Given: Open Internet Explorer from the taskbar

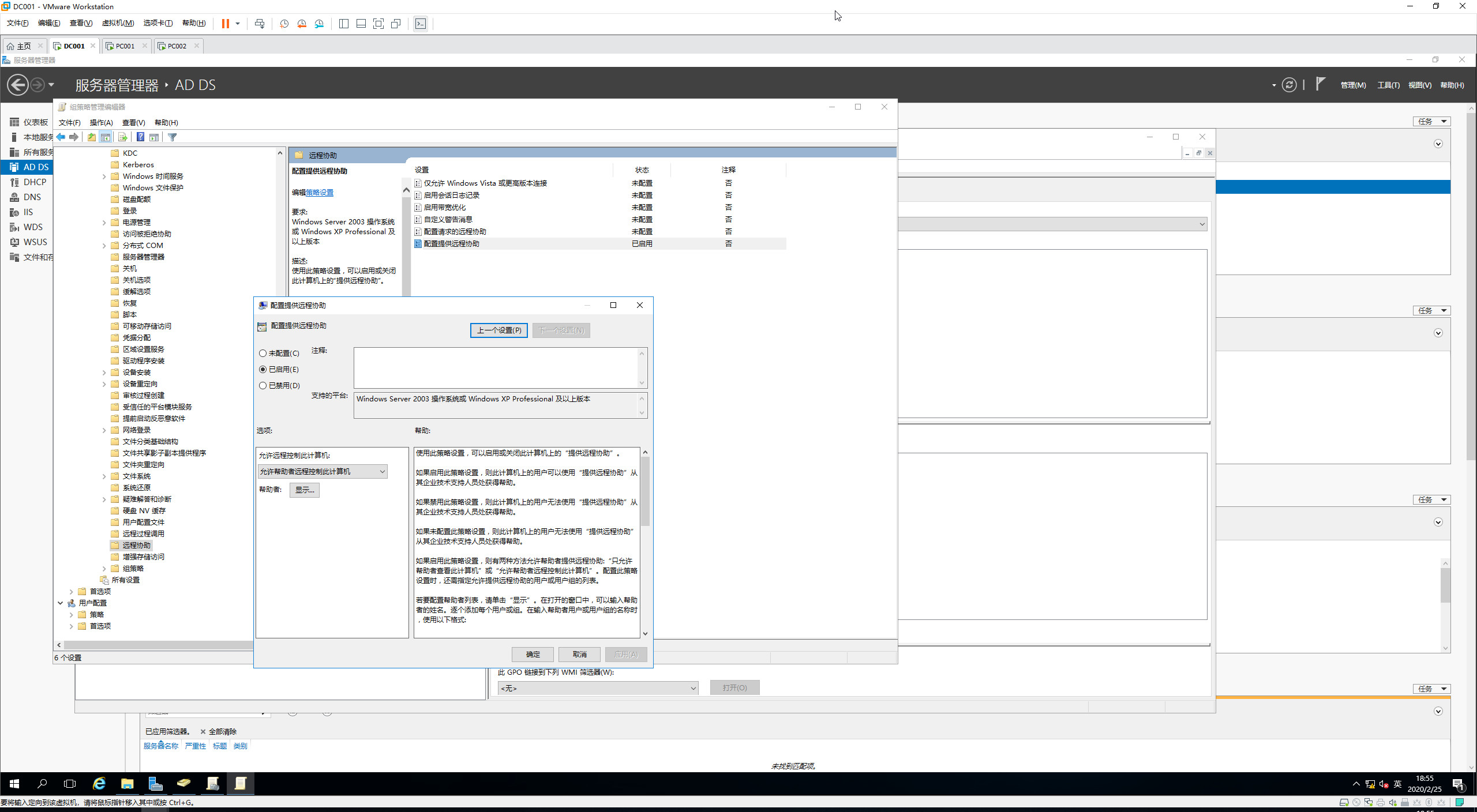Looking at the screenshot, I should 99,784.
